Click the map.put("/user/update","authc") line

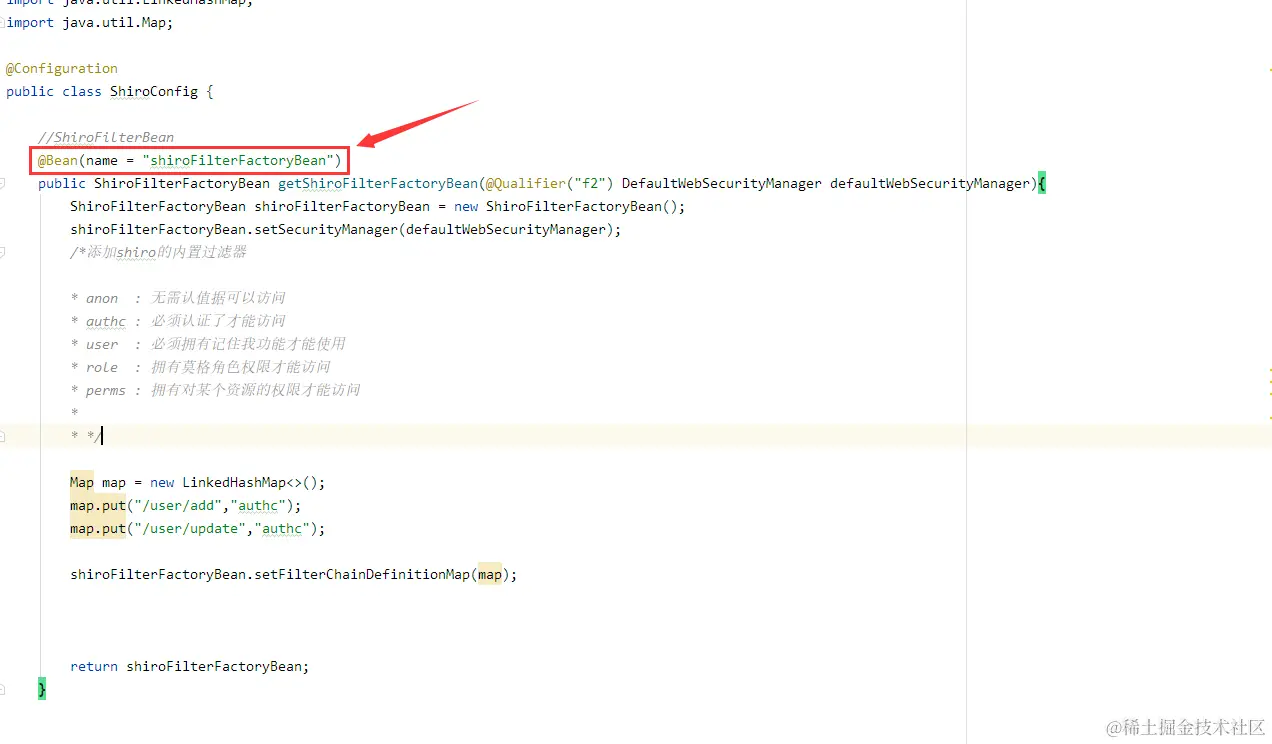[x=198, y=528]
